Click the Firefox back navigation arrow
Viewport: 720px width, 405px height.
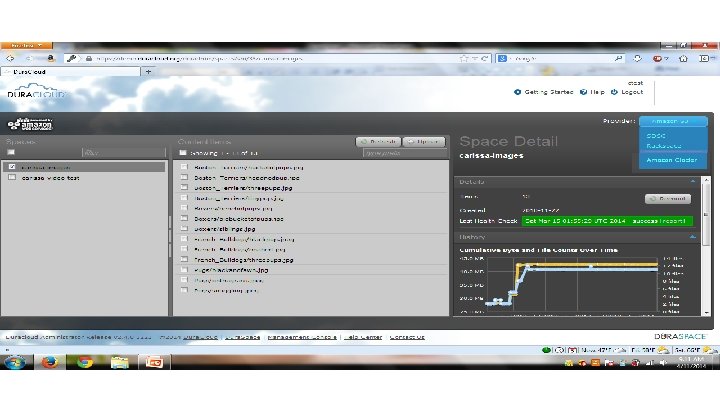pyautogui.click(x=10, y=58)
